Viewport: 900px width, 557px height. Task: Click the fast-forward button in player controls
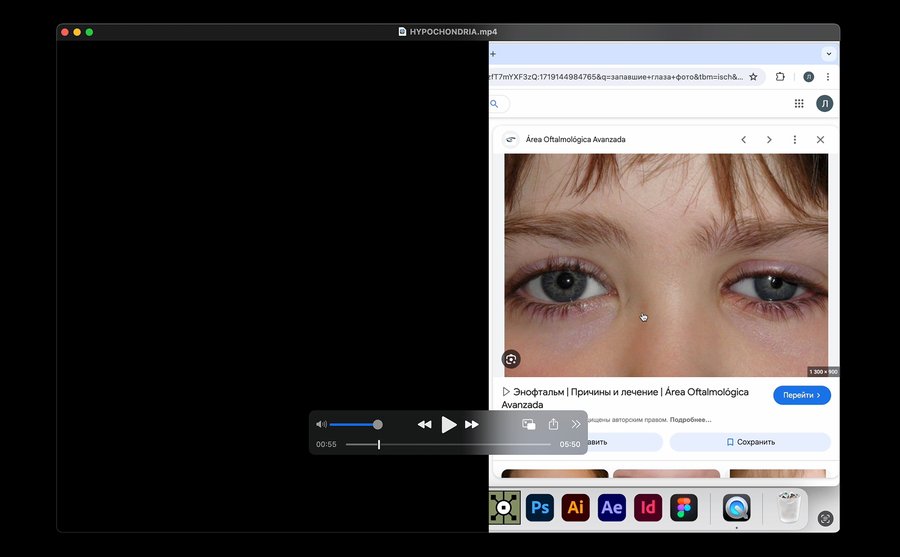point(472,425)
